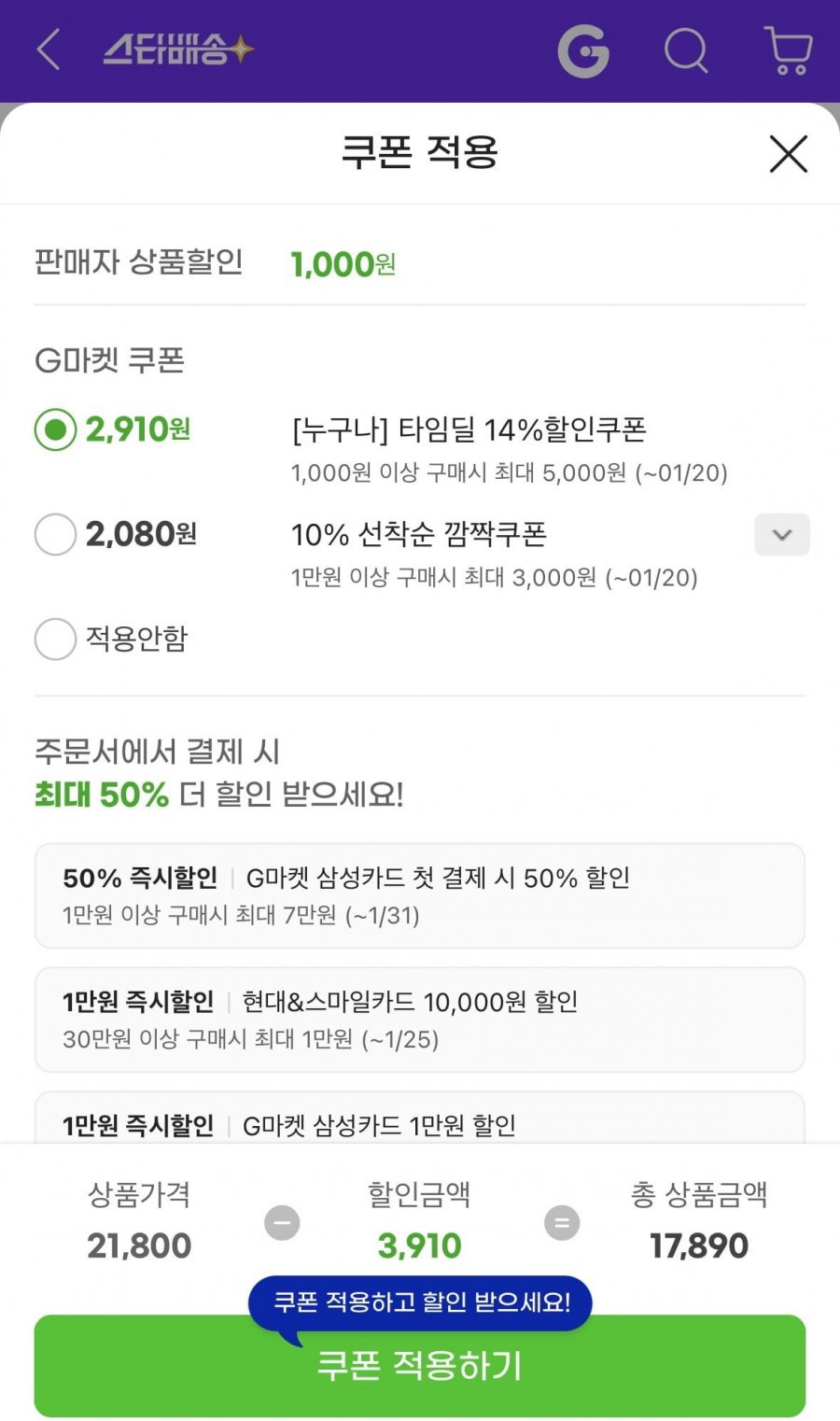Tap the minus icon beside 할인금액
Viewport: 840px width, 1421px height.
point(282,1223)
